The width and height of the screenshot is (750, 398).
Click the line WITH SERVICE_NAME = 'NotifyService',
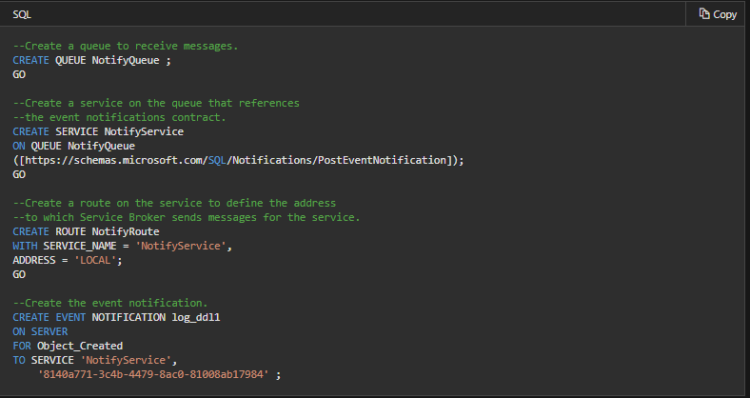pos(122,246)
